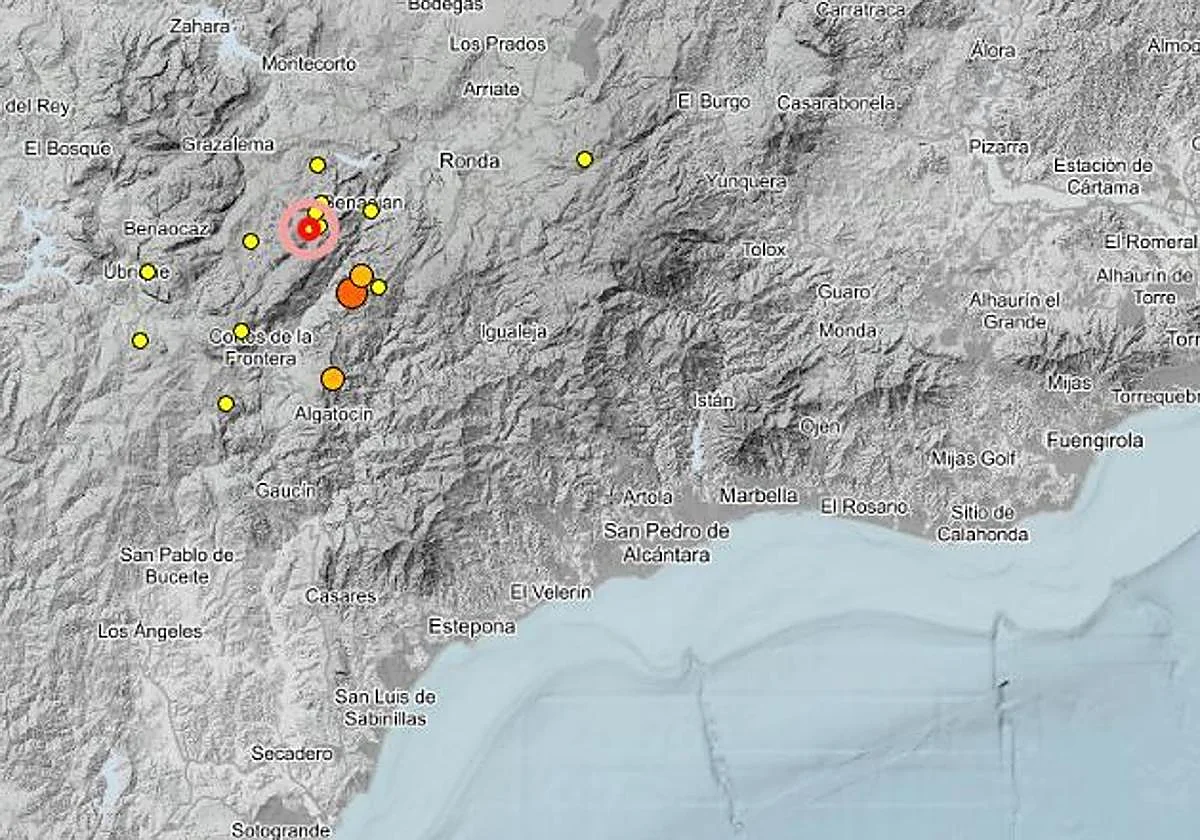Image resolution: width=1200 pixels, height=840 pixels.
Task: Click the yellow dot beside the orange cluster
Action: [377, 288]
